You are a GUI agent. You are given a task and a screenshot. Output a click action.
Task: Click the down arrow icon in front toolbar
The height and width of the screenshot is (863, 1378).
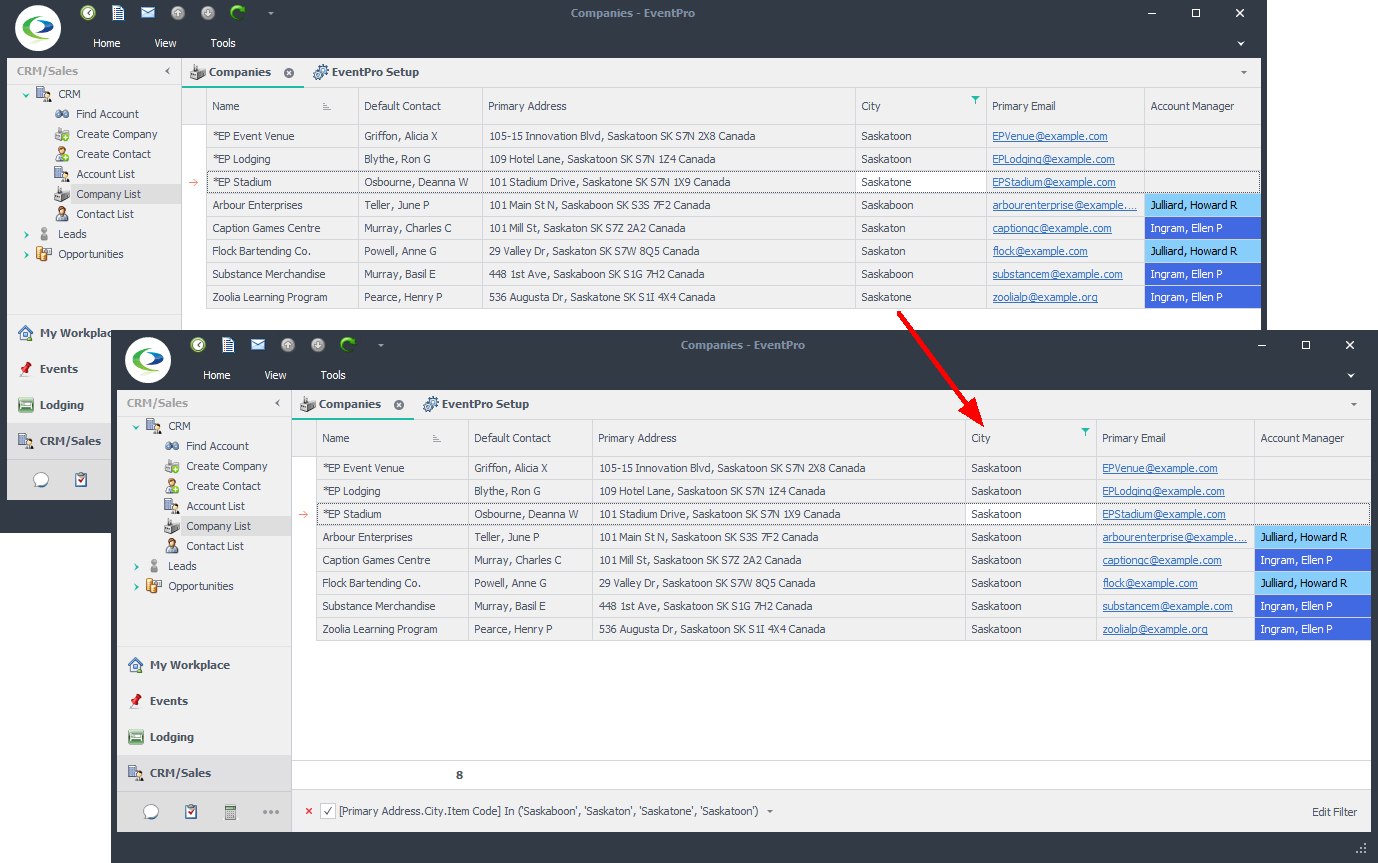pyautogui.click(x=318, y=345)
